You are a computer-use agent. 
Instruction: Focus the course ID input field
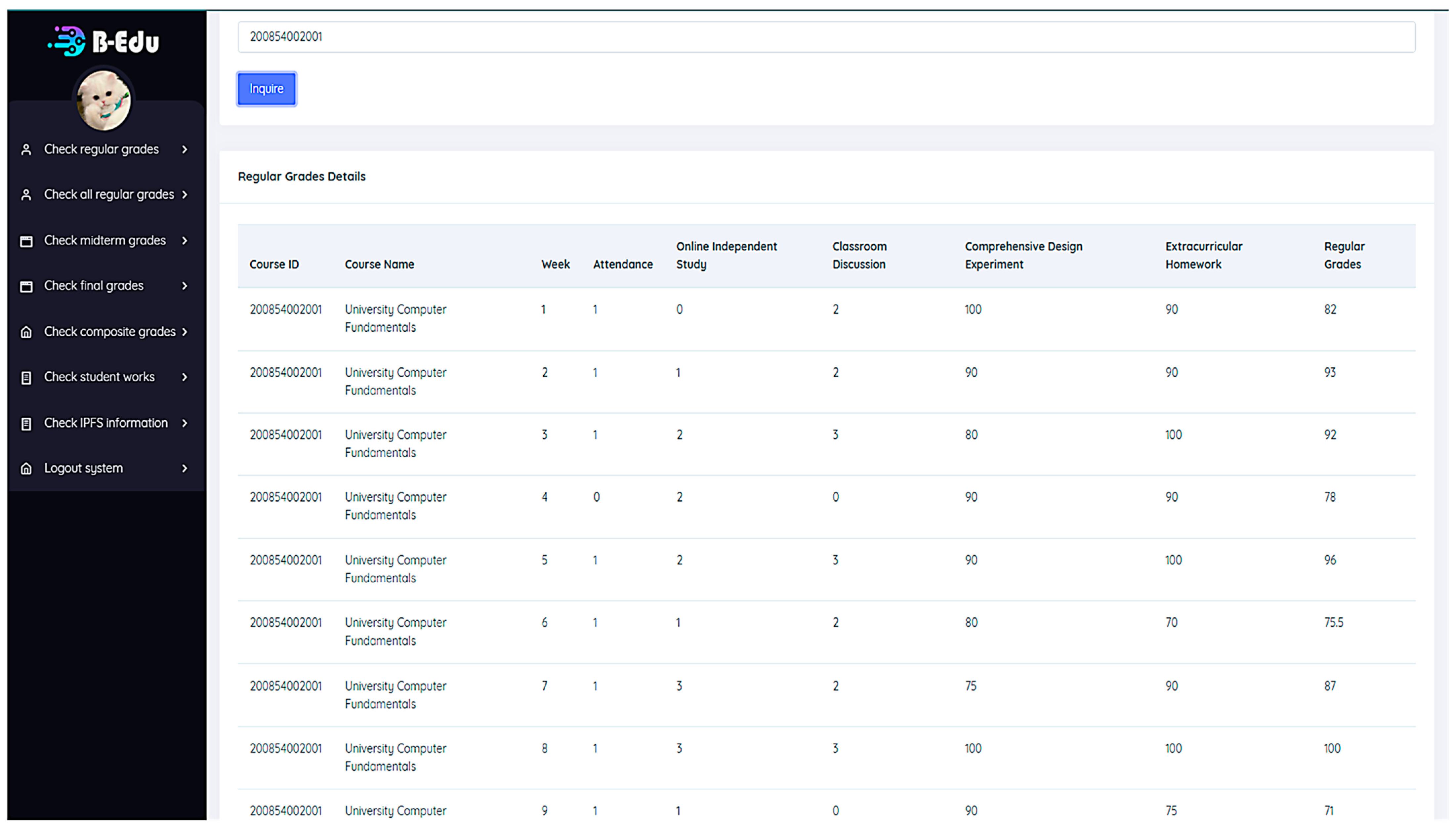[x=826, y=37]
